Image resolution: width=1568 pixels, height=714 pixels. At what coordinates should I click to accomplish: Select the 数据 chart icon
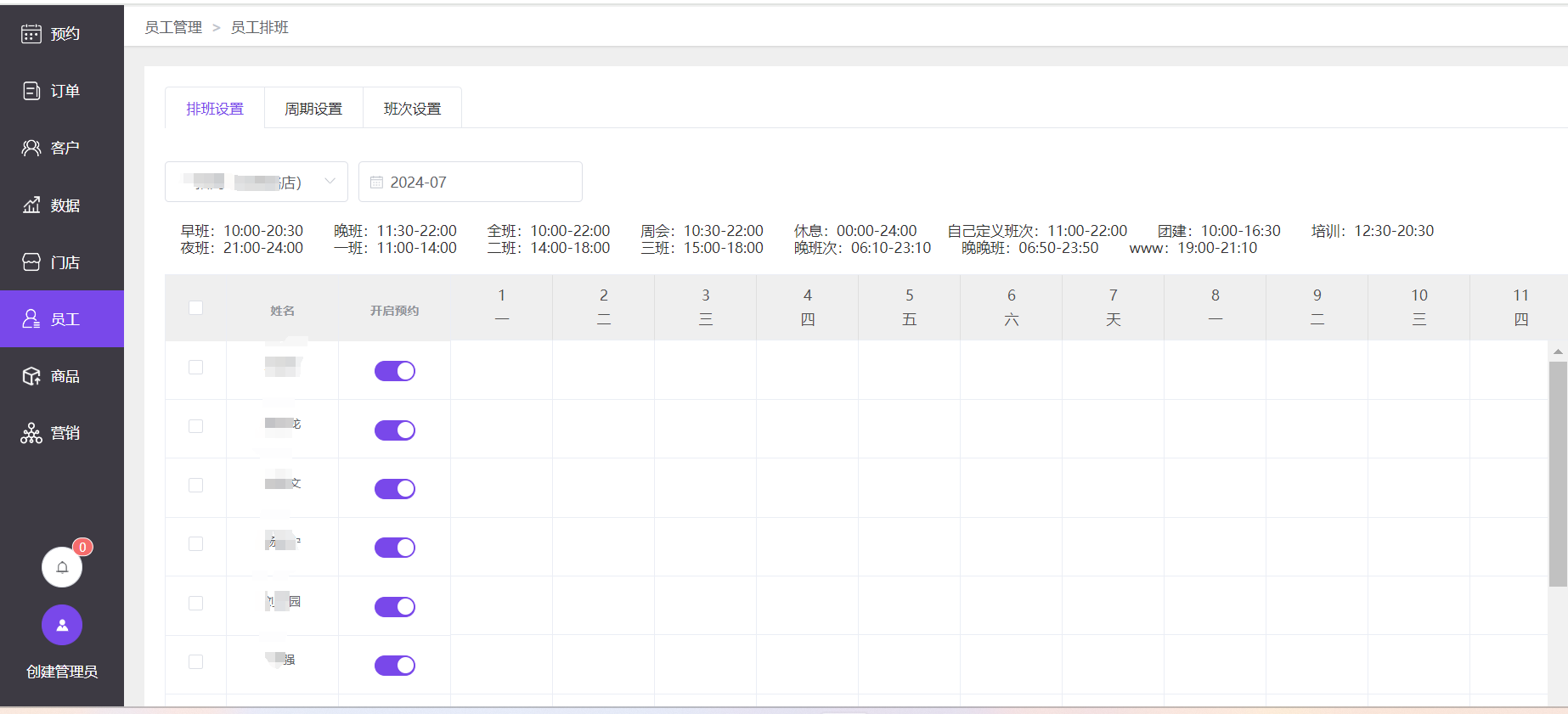[x=31, y=205]
